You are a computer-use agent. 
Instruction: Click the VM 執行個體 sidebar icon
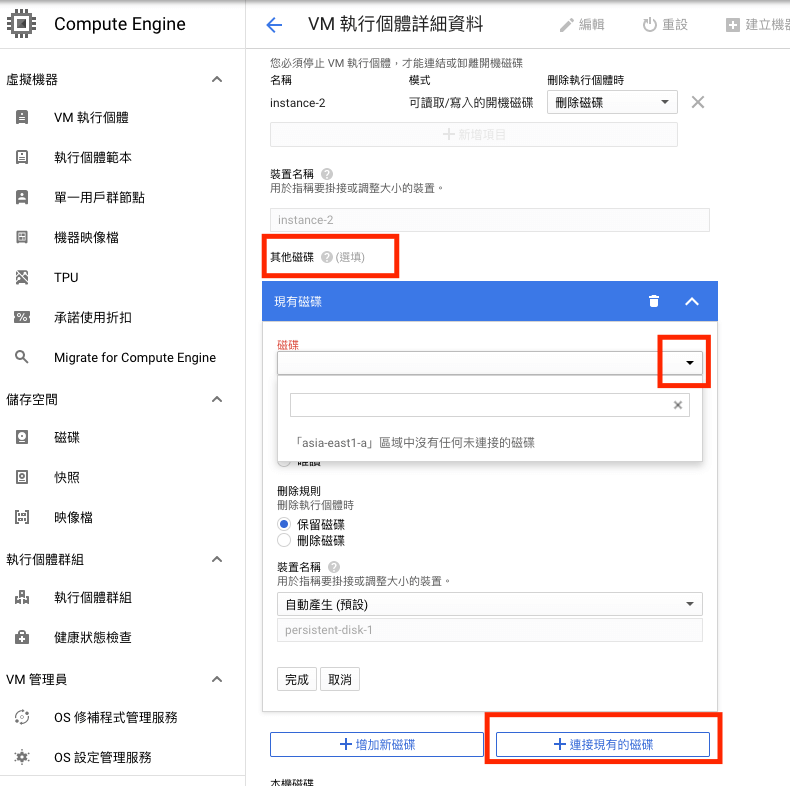[x=22, y=117]
